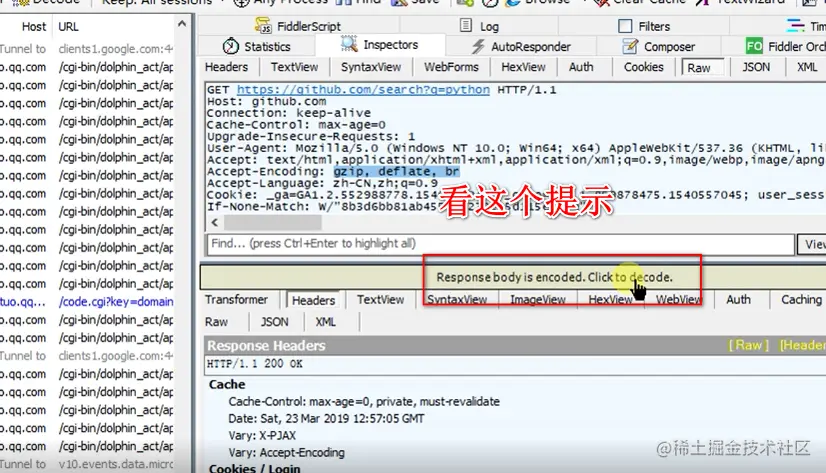This screenshot has width=826, height=473.
Task: Select the 'Date: Sat, 23 Mar 2019' header
Action: (326, 419)
